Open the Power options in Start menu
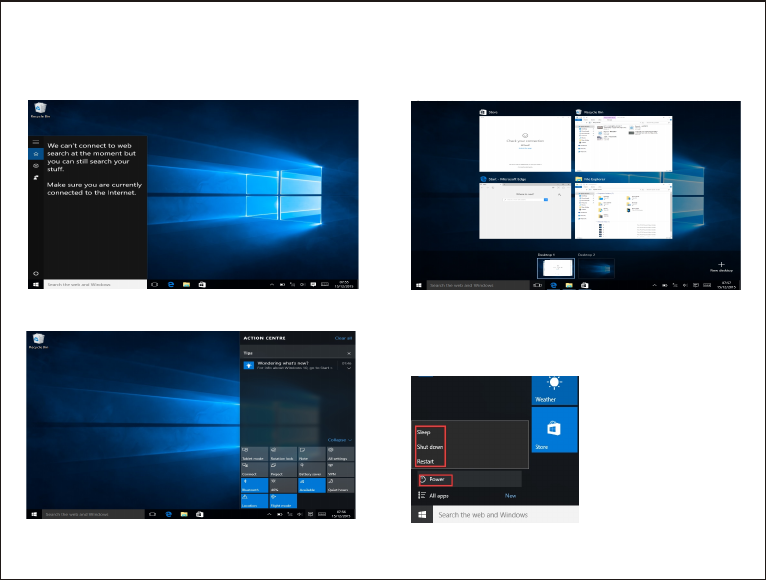Image resolution: width=766 pixels, height=580 pixels. (435, 479)
